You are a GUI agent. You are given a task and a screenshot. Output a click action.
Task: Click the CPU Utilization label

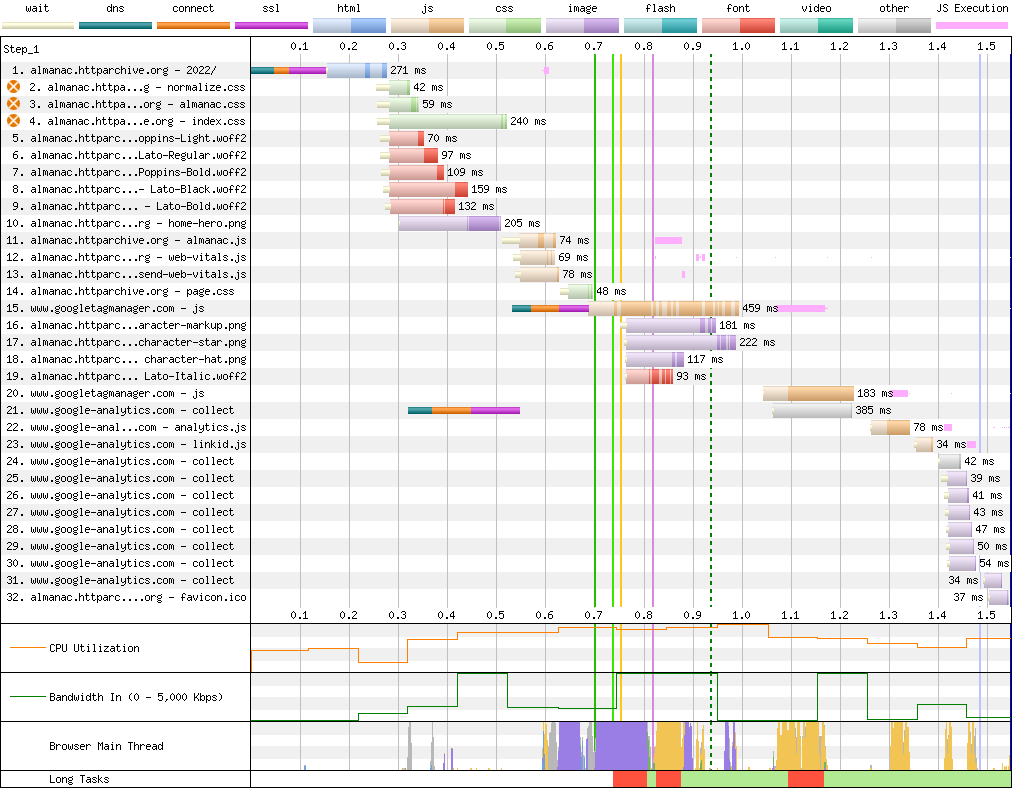pos(94,648)
